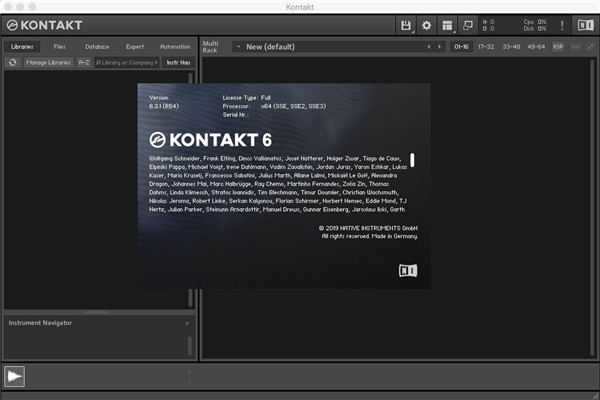
Task: Click the waveform icon at bottom left
Action: (15, 376)
